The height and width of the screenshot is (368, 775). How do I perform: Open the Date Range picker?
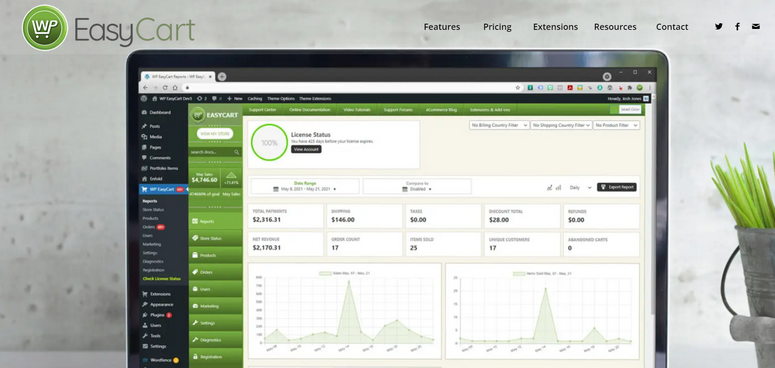coord(305,186)
